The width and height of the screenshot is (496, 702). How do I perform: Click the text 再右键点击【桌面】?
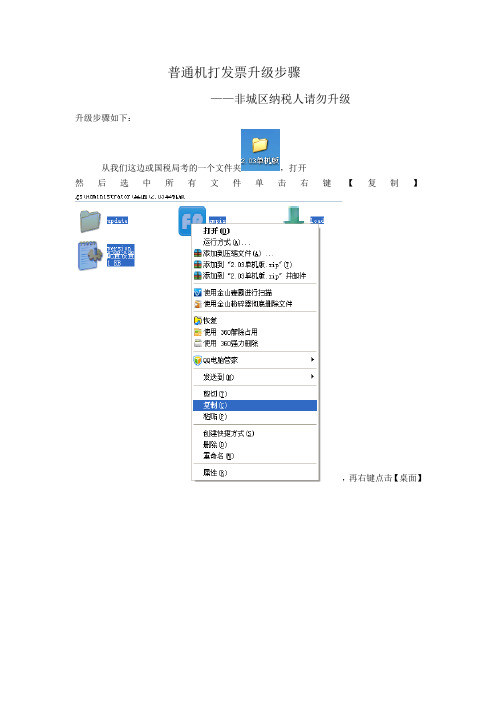(385, 478)
